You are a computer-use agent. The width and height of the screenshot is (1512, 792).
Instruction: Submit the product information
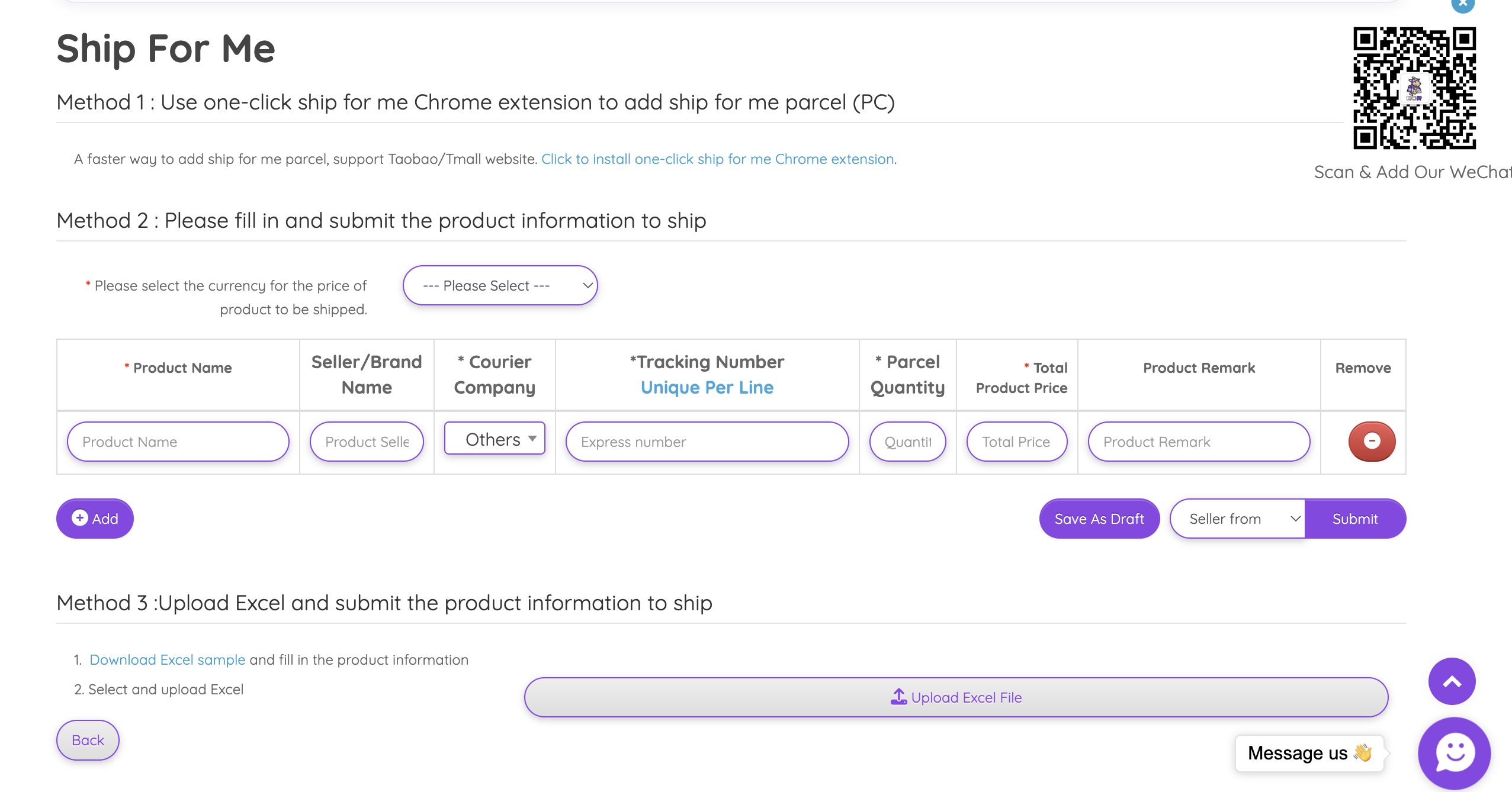(1354, 519)
